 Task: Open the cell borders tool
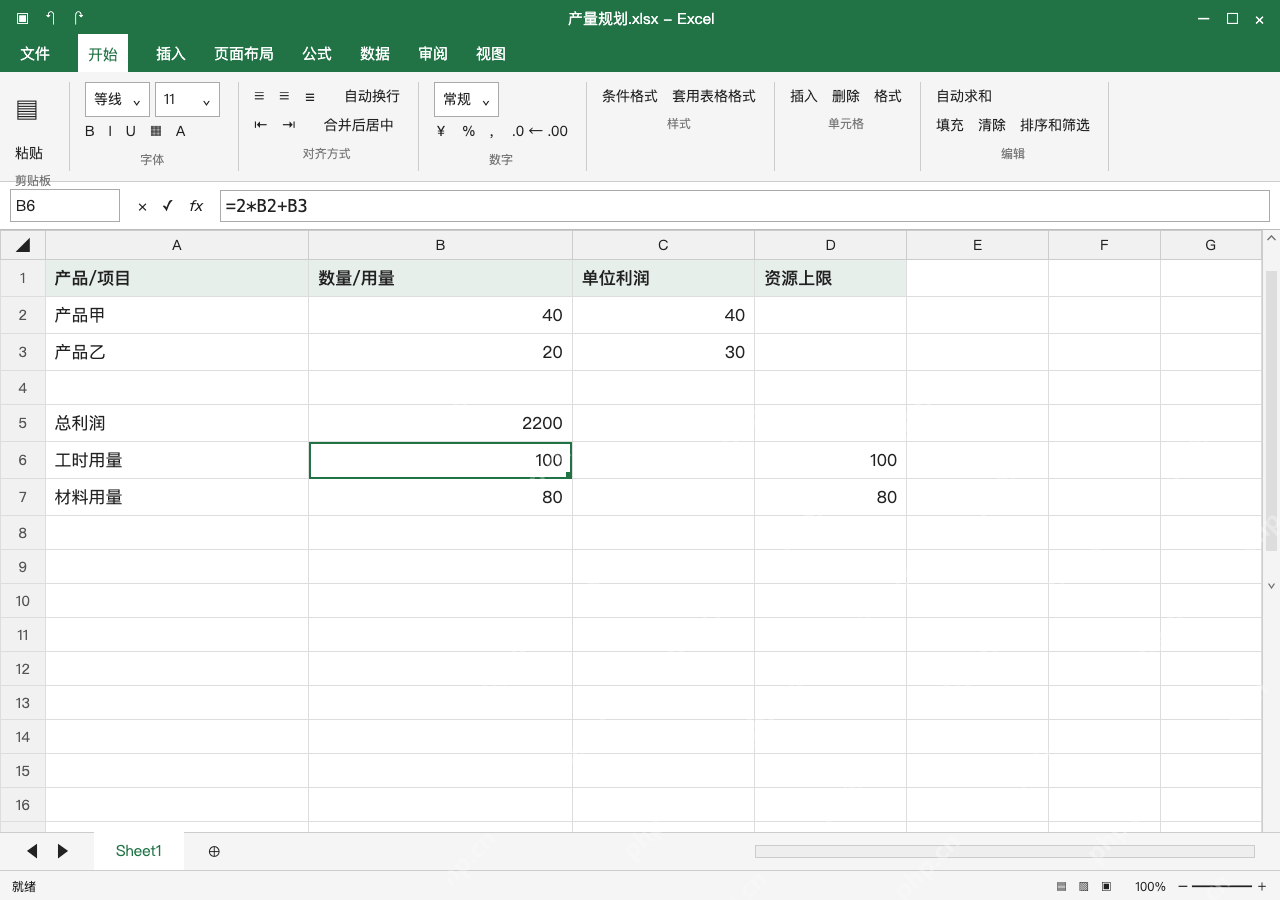pyautogui.click(x=156, y=131)
